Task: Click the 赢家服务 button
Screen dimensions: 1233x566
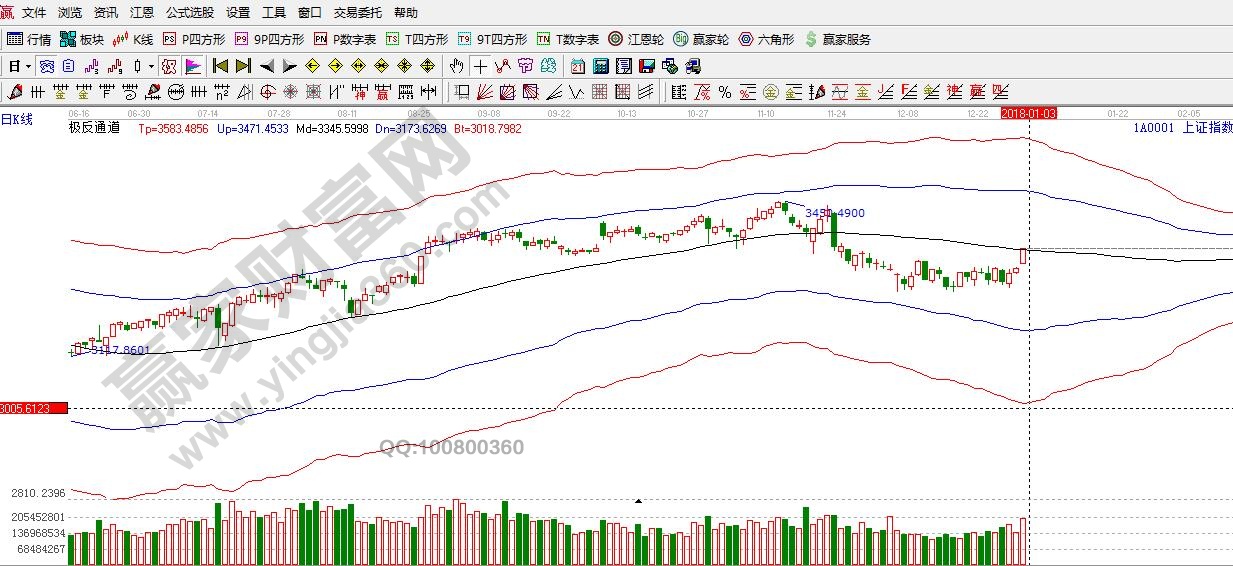Action: tap(838, 39)
